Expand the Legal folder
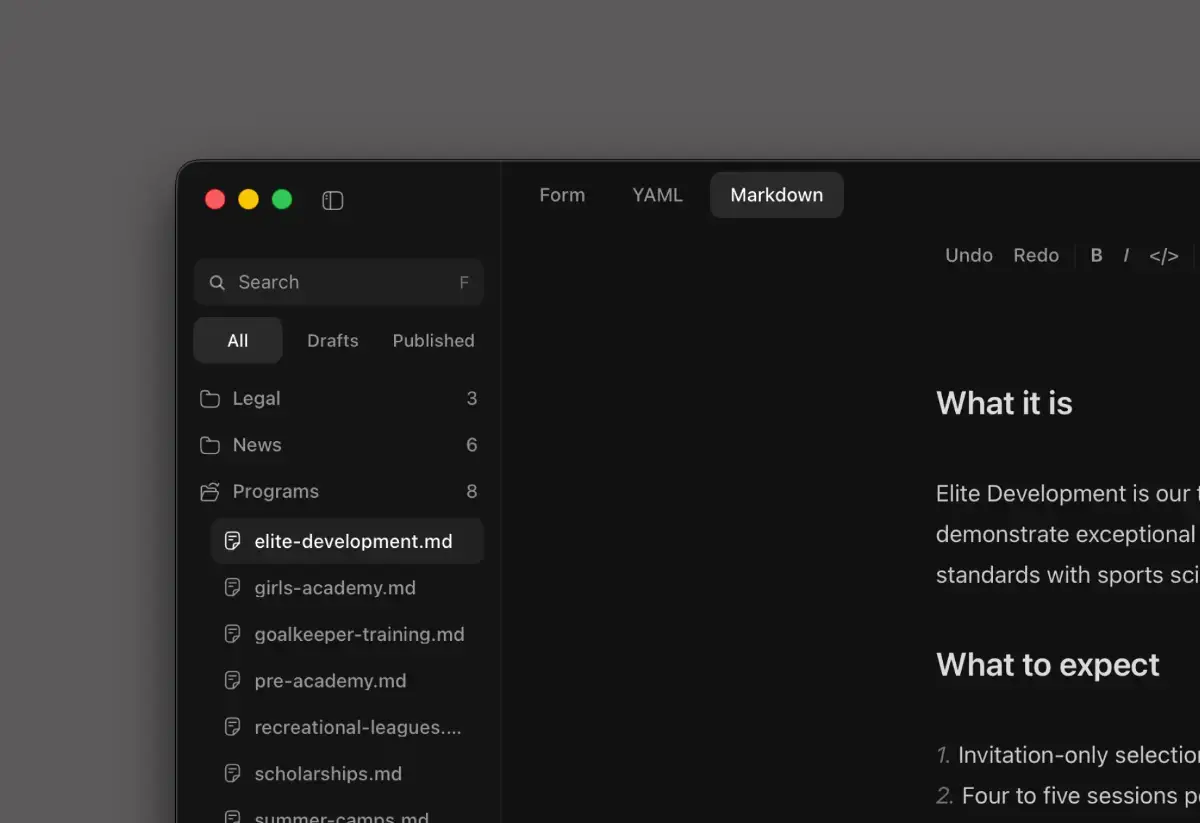This screenshot has height=823, width=1200. (x=339, y=399)
